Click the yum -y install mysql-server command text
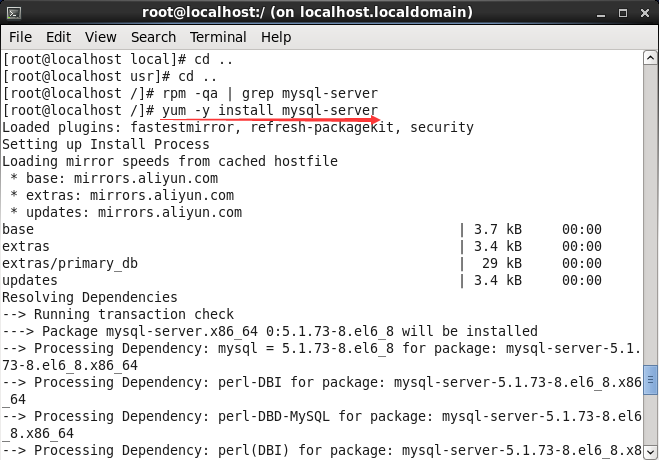The image size is (659, 460). pos(270,110)
